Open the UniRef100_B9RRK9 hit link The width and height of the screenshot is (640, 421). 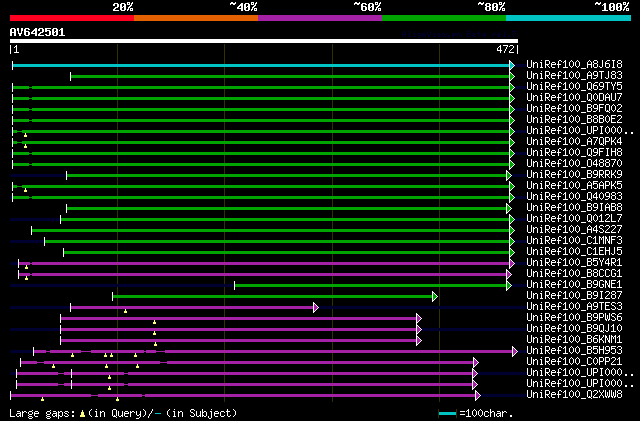pos(573,175)
